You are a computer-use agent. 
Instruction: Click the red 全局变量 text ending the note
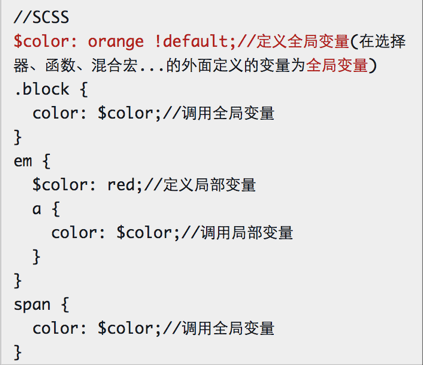click(x=337, y=65)
